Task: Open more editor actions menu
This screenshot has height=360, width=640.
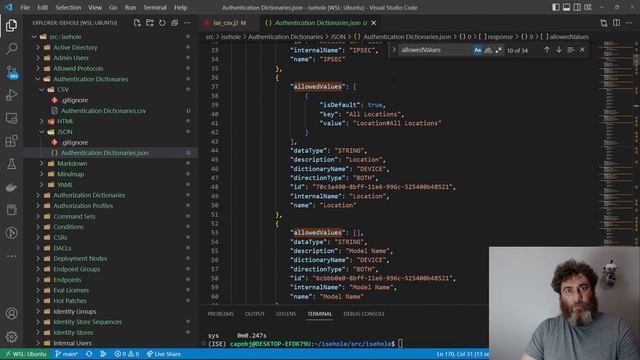Action: 629,23
